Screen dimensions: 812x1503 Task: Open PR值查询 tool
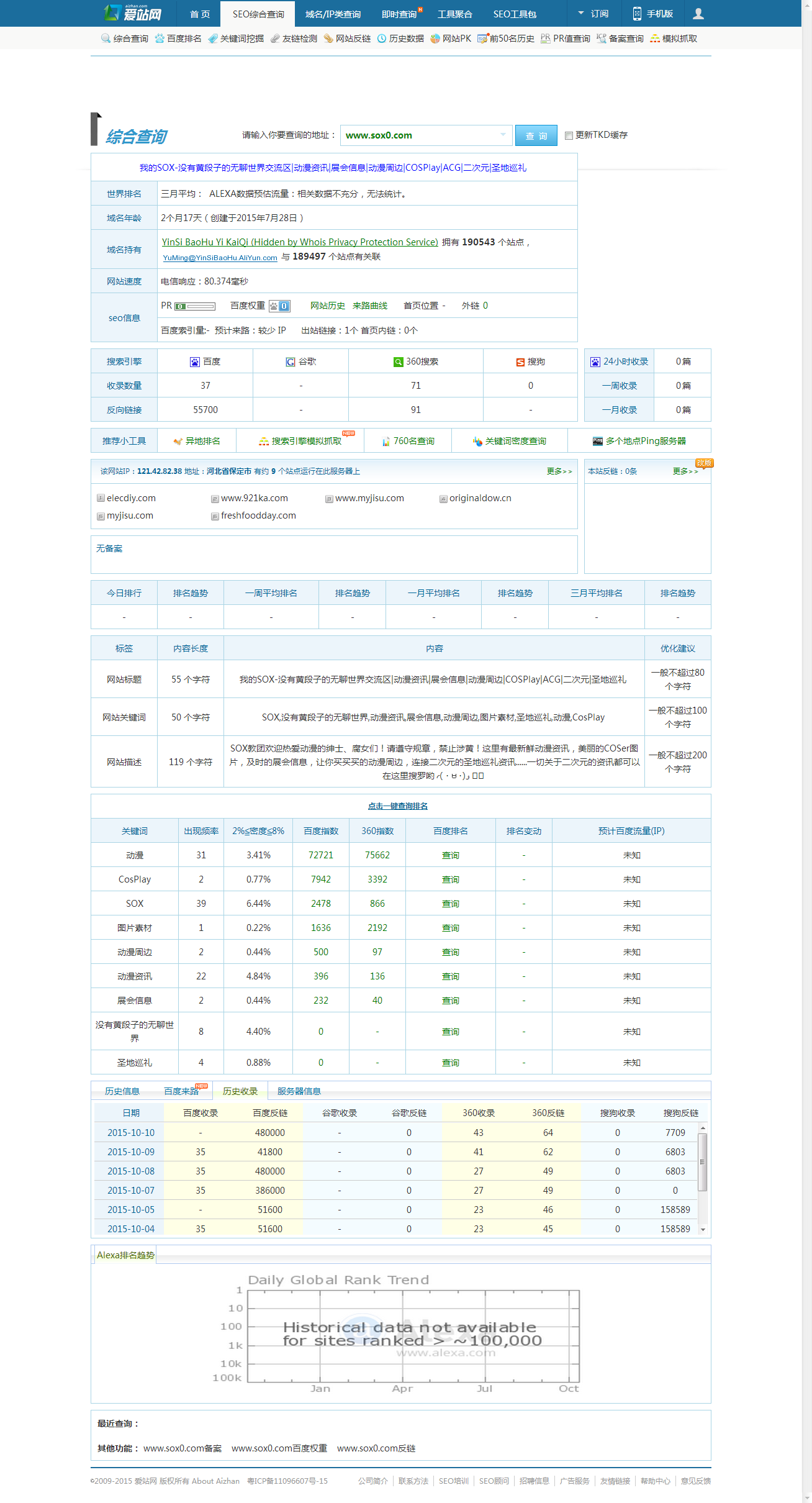click(566, 39)
